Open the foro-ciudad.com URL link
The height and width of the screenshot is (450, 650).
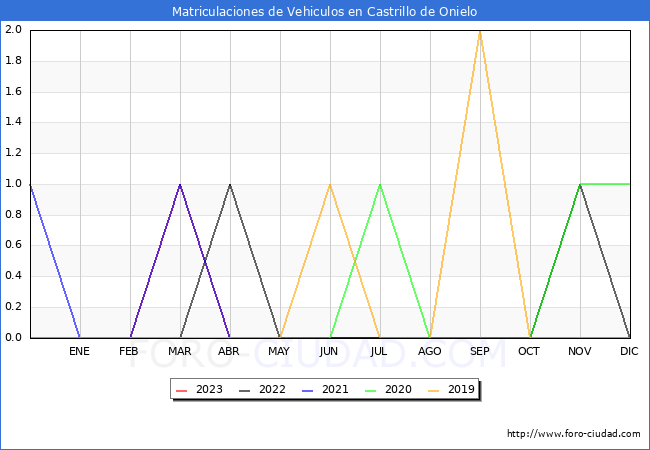pos(574,434)
